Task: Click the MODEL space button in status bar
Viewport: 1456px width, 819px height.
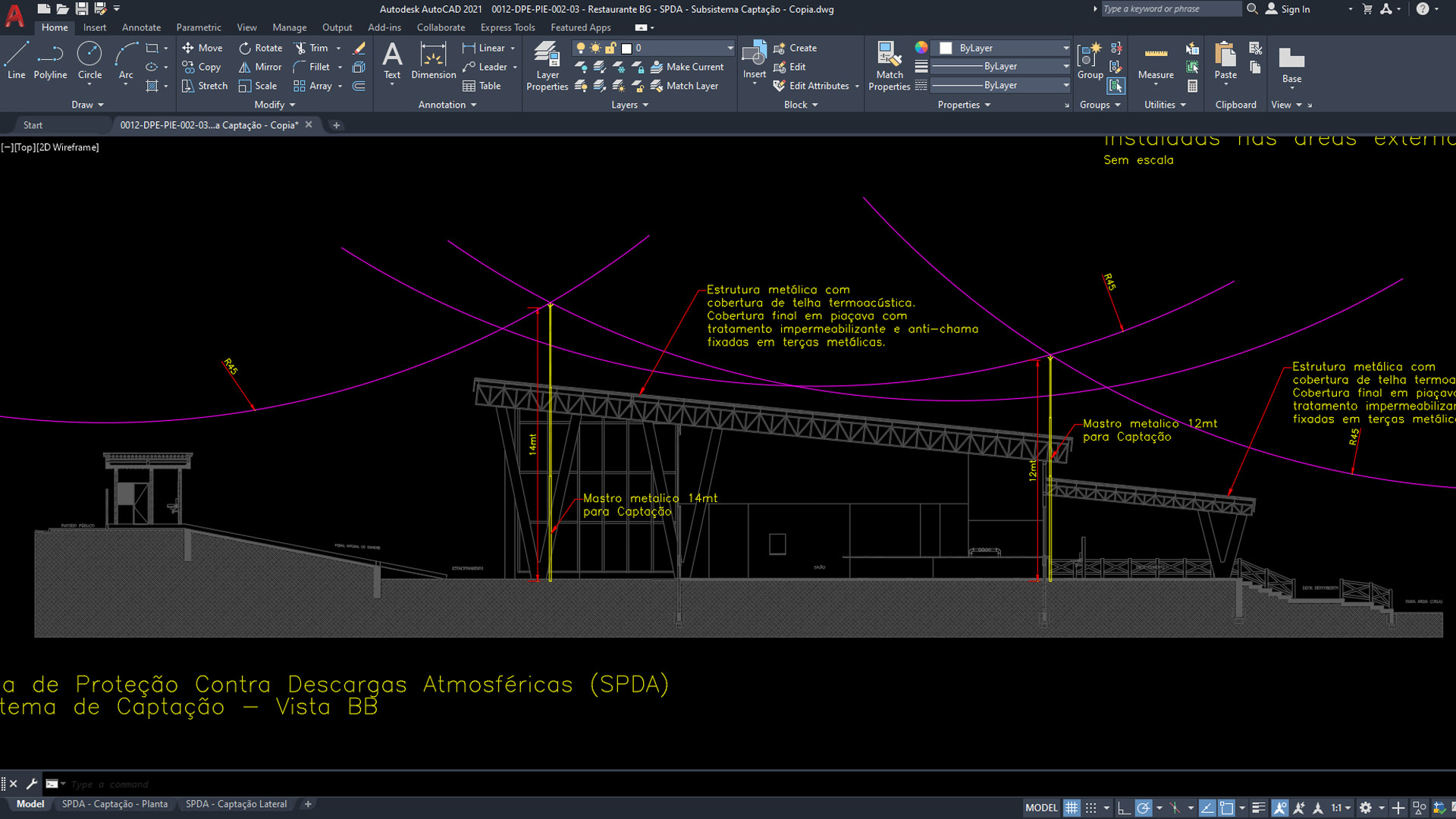Action: 1041,808
